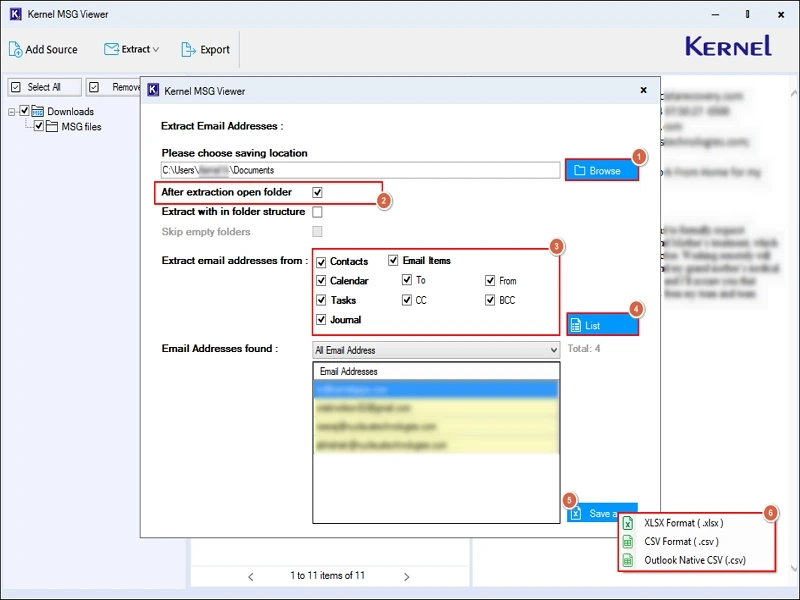Click the List button
The width and height of the screenshot is (800, 600).
pos(602,325)
